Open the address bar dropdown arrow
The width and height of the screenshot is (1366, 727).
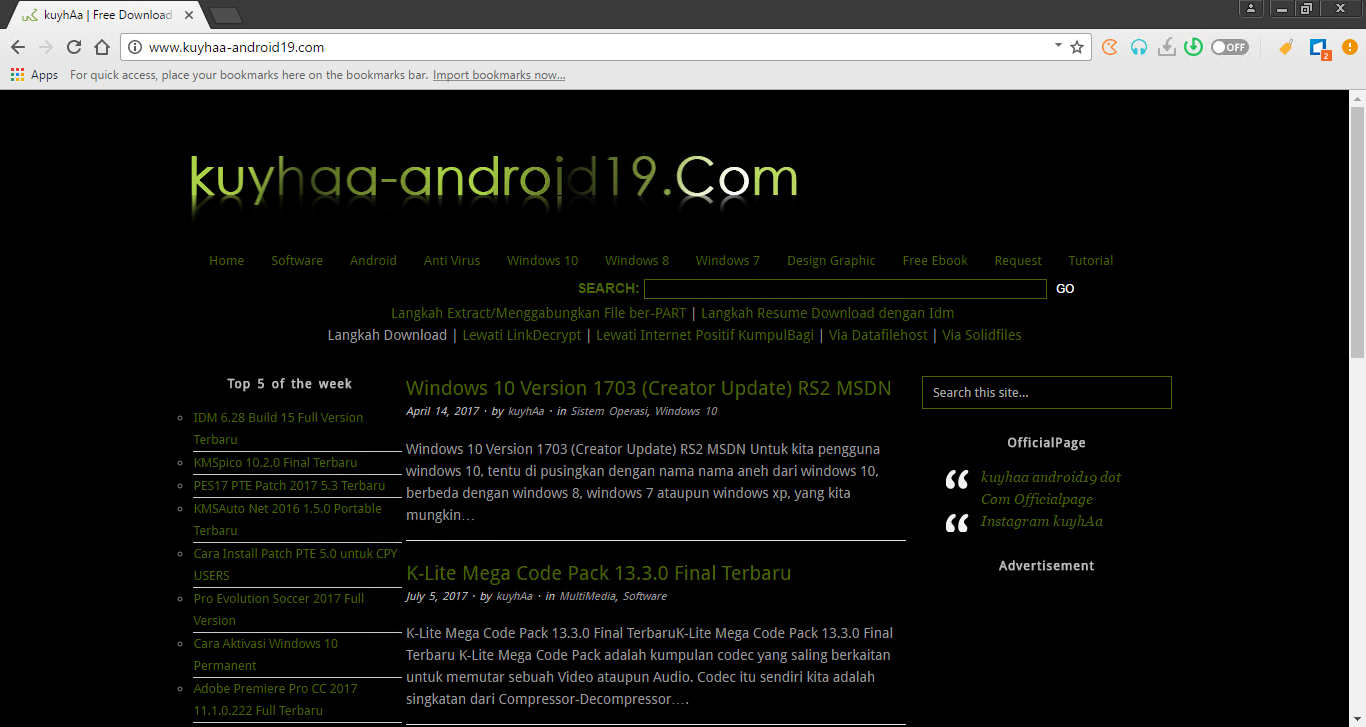click(1058, 46)
